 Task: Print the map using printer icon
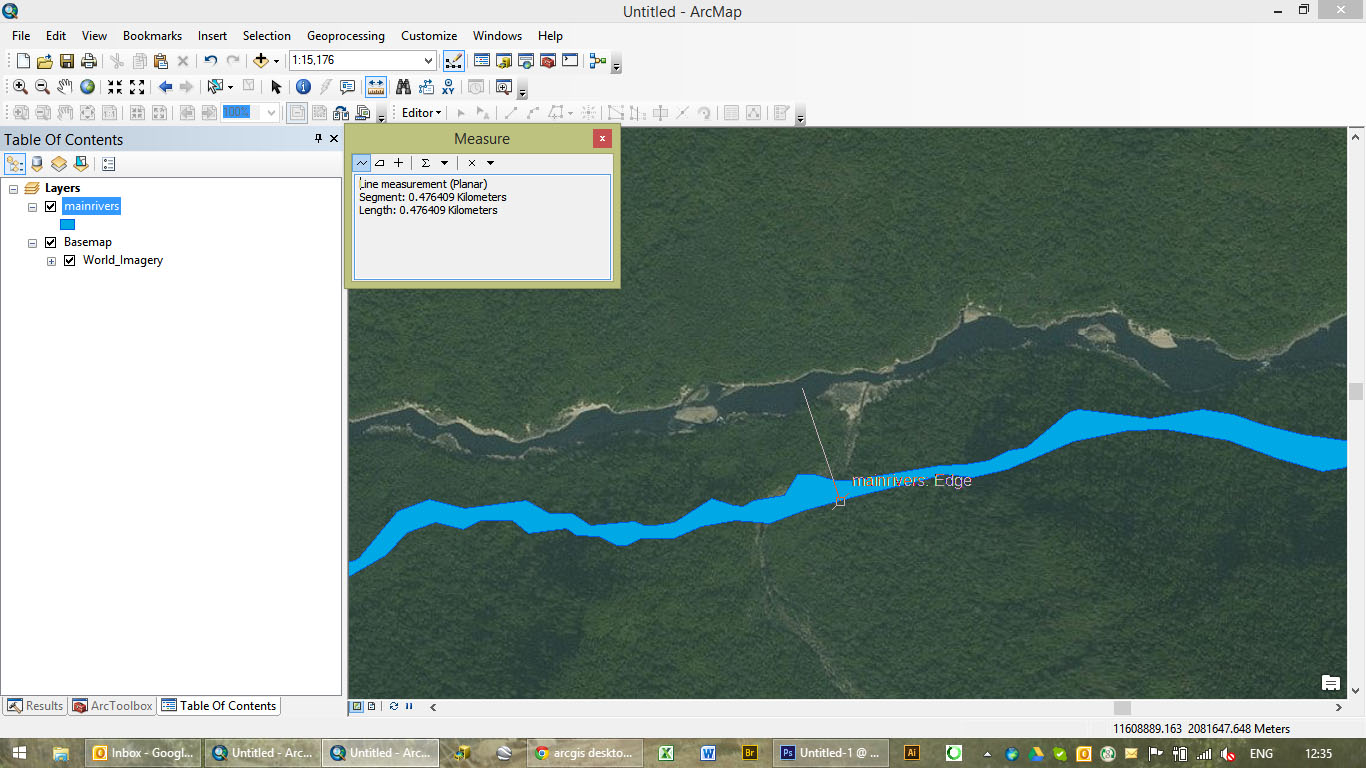coord(89,61)
